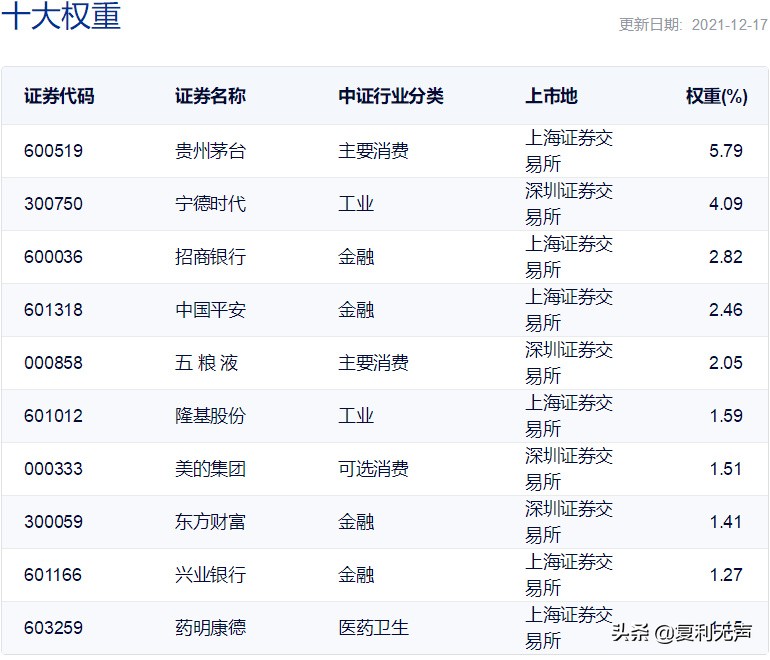The image size is (770, 660).
Task: Click the weight value 5.79
Action: tap(726, 151)
